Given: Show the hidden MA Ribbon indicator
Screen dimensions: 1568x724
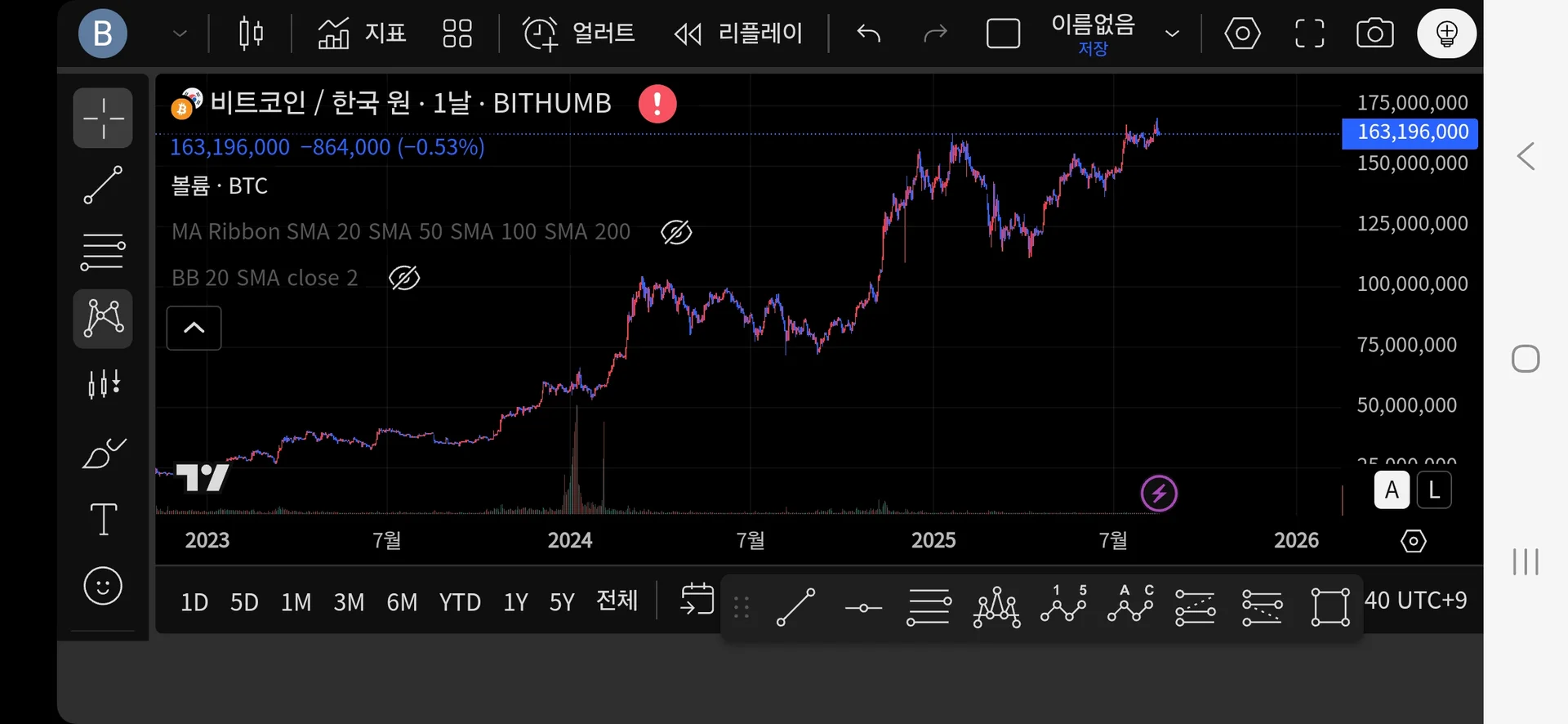Looking at the screenshot, I should click(x=676, y=232).
